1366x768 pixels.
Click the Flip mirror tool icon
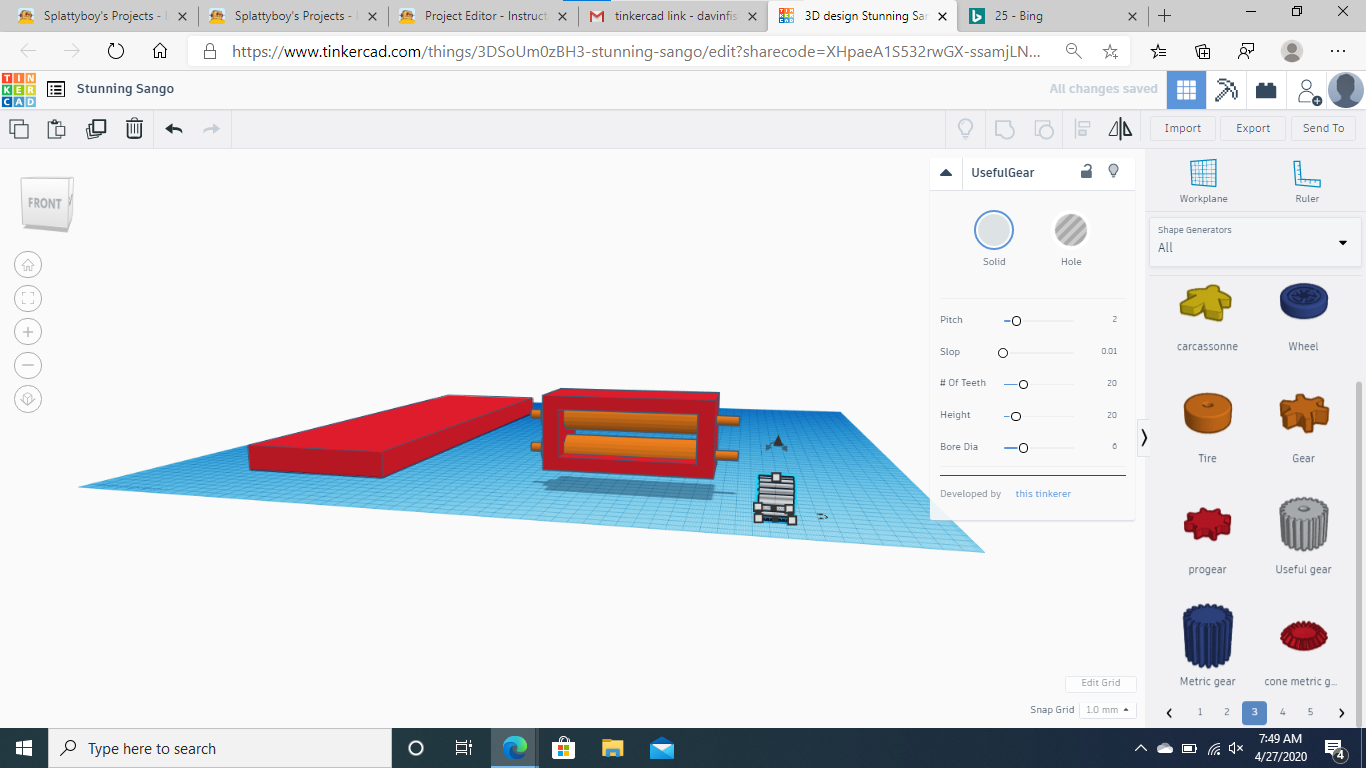click(x=1120, y=128)
